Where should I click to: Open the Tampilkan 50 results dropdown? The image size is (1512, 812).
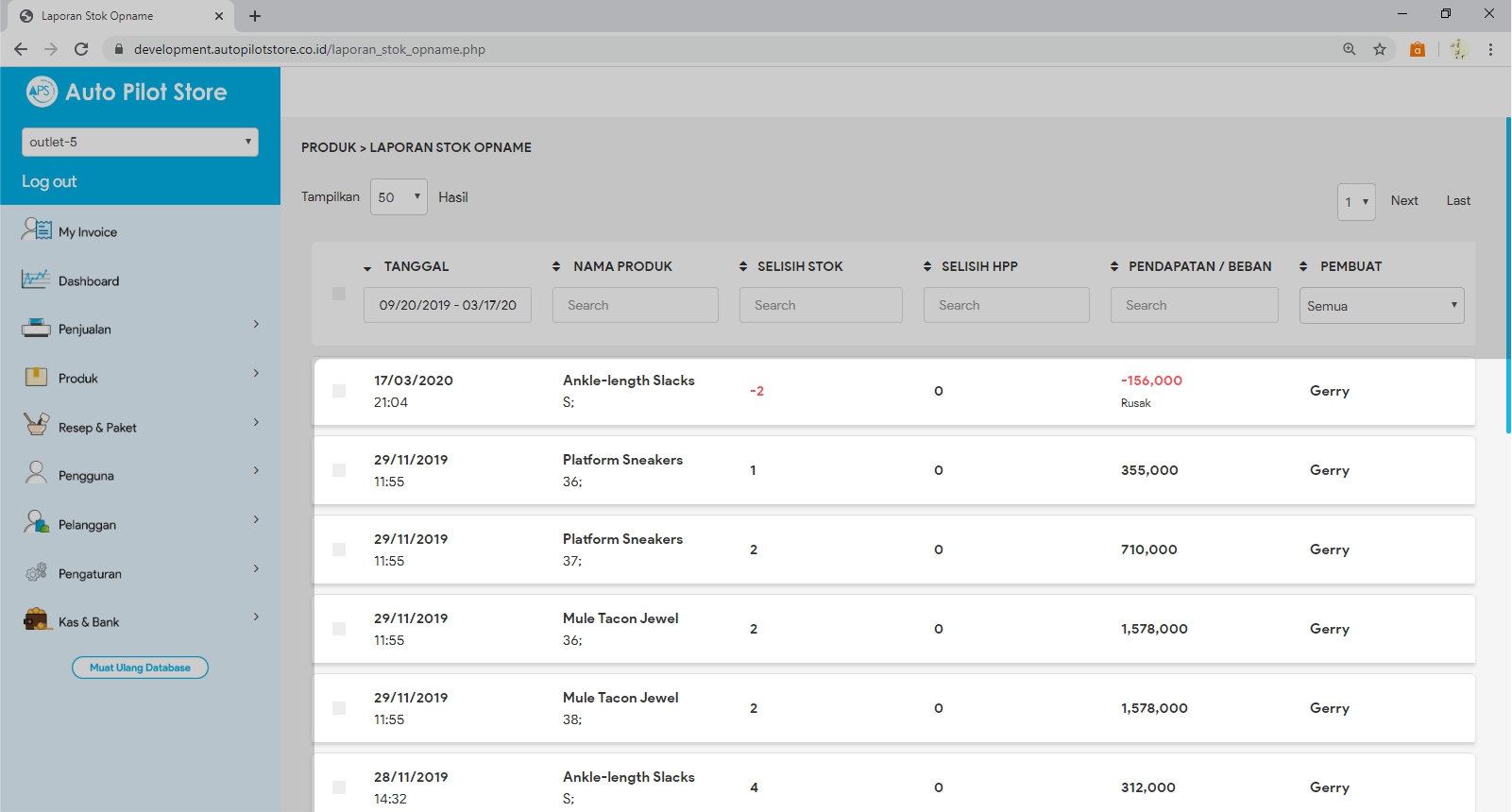tap(399, 197)
